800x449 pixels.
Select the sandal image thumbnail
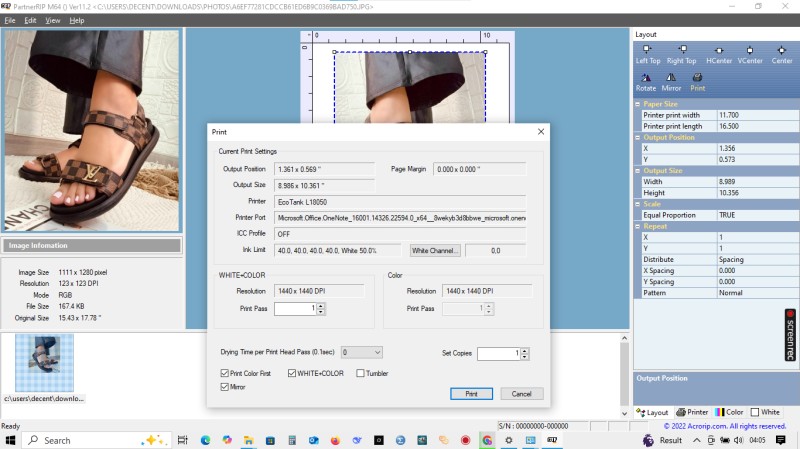coord(44,363)
